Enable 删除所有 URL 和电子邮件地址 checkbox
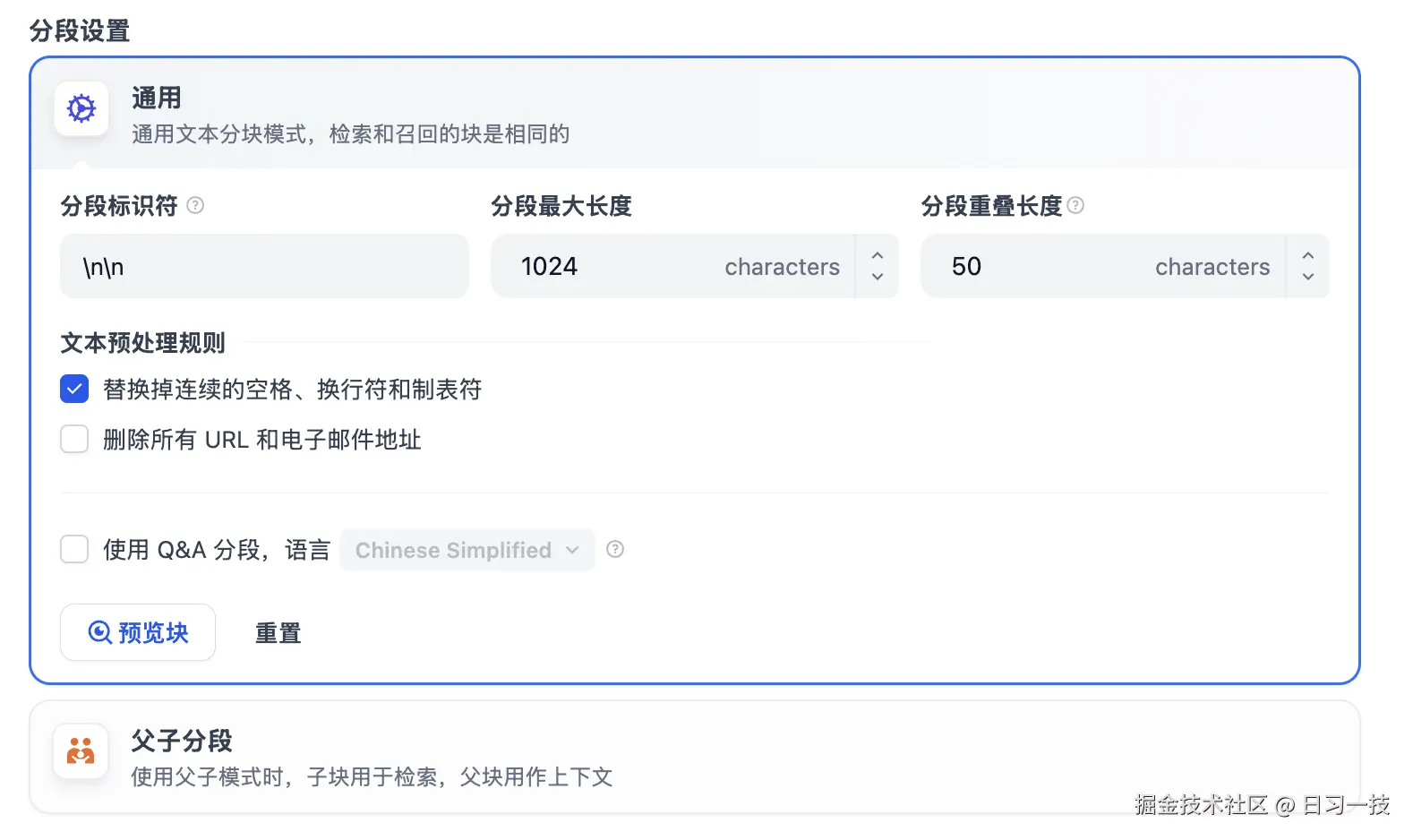This screenshot has width=1413, height=840. tap(74, 440)
